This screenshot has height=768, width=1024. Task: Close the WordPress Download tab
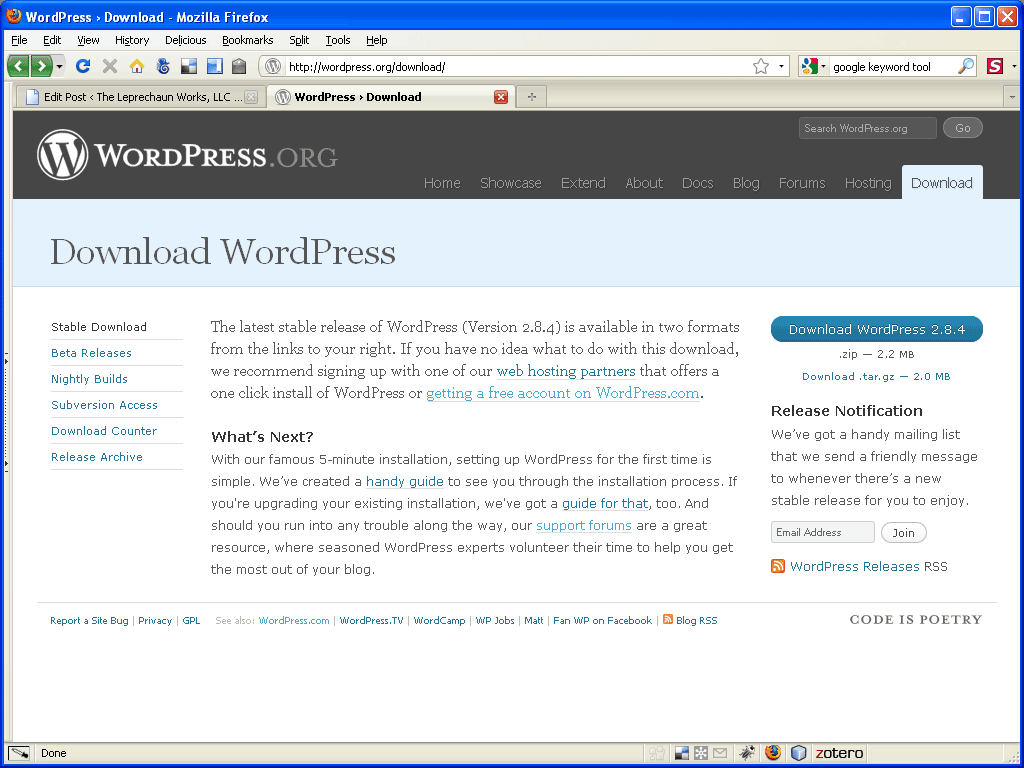tap(501, 97)
